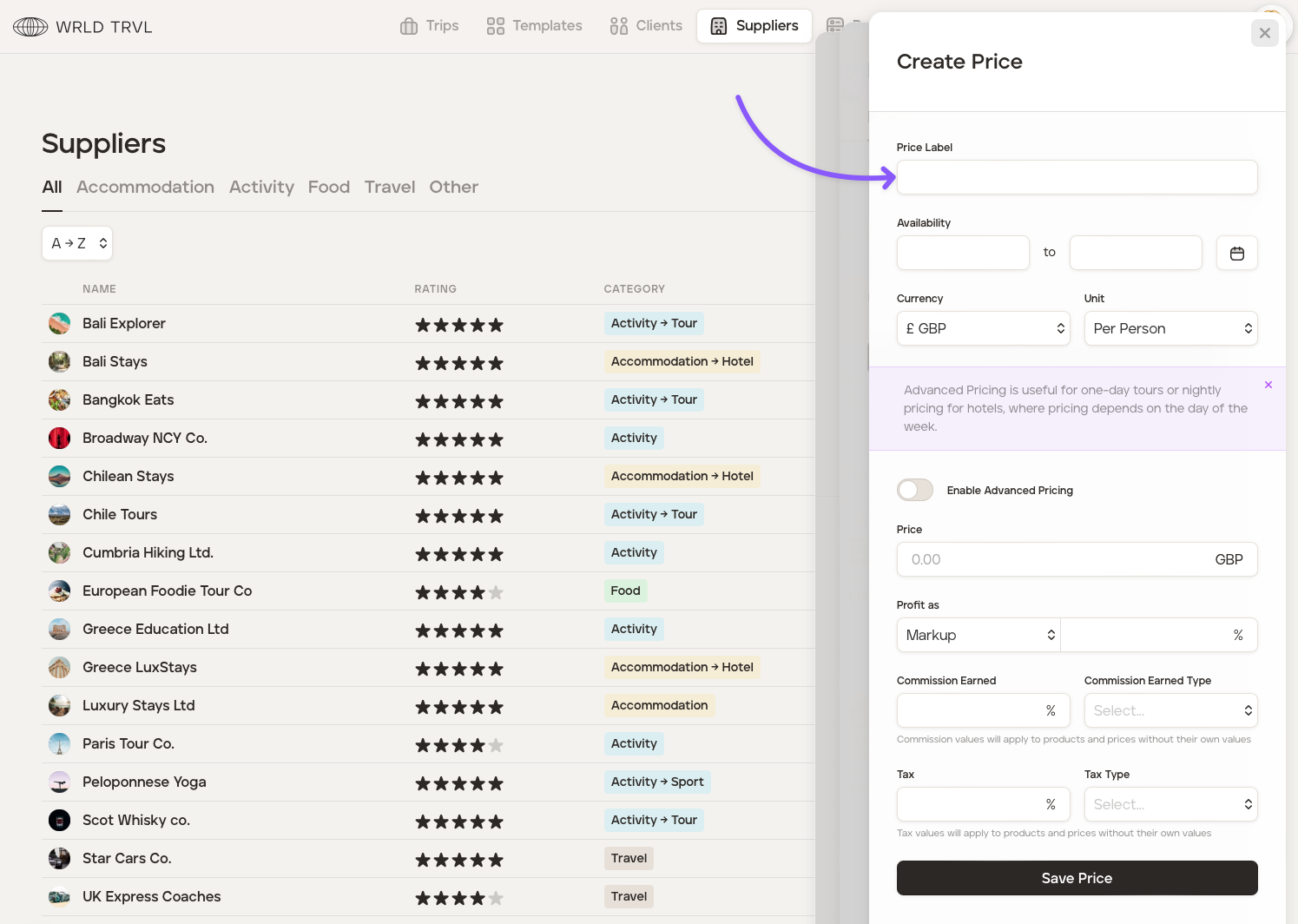Image resolution: width=1298 pixels, height=924 pixels.
Task: Open the Tax Type select dropdown
Action: (x=1170, y=804)
